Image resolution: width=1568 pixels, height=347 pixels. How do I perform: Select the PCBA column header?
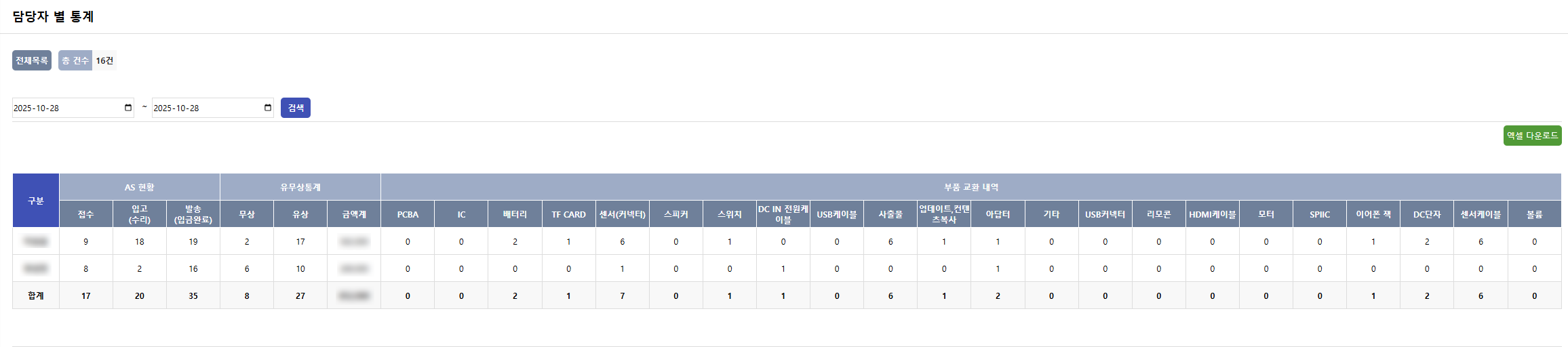point(408,214)
